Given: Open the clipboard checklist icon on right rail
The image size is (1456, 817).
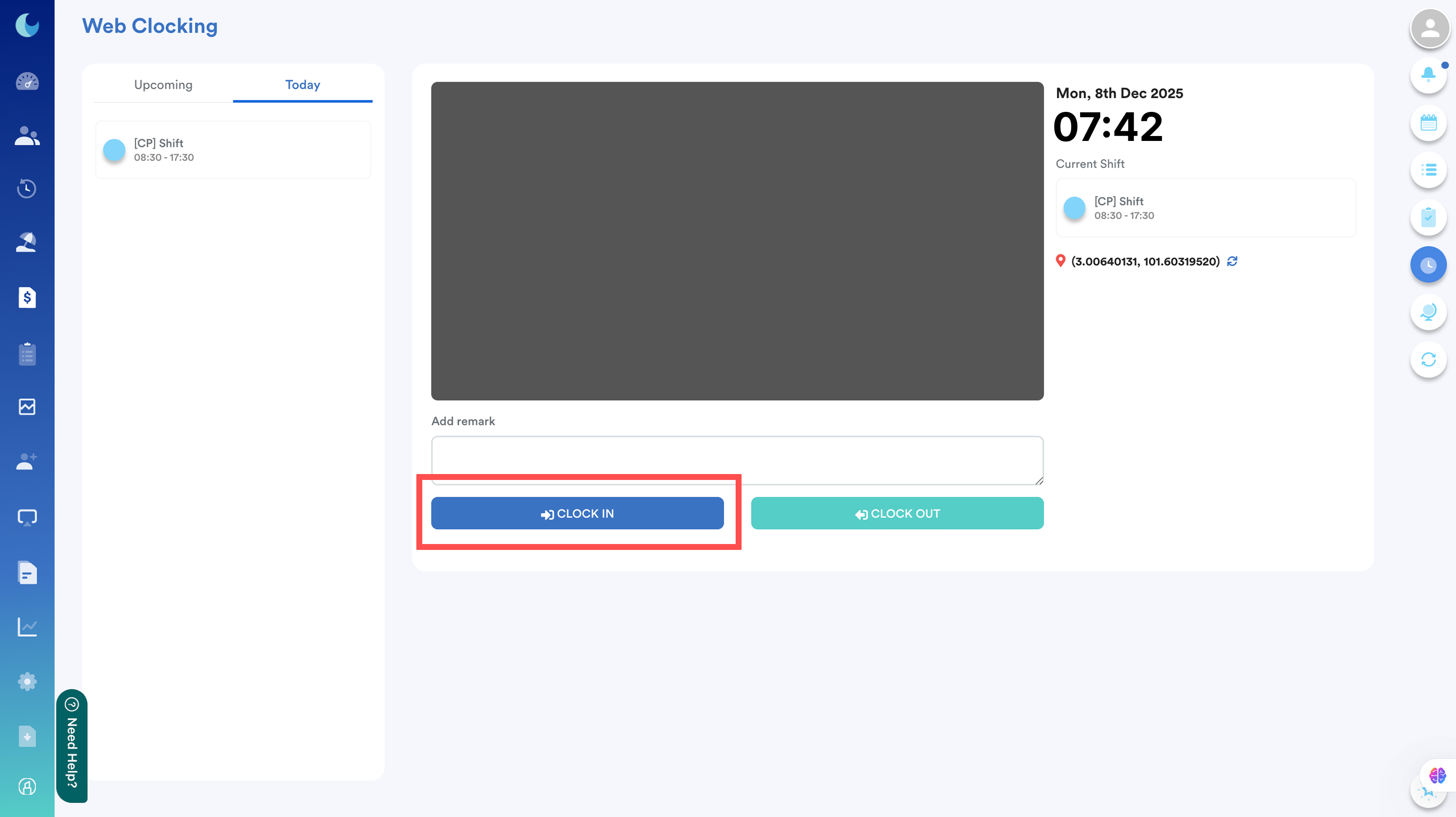Looking at the screenshot, I should (x=1428, y=217).
